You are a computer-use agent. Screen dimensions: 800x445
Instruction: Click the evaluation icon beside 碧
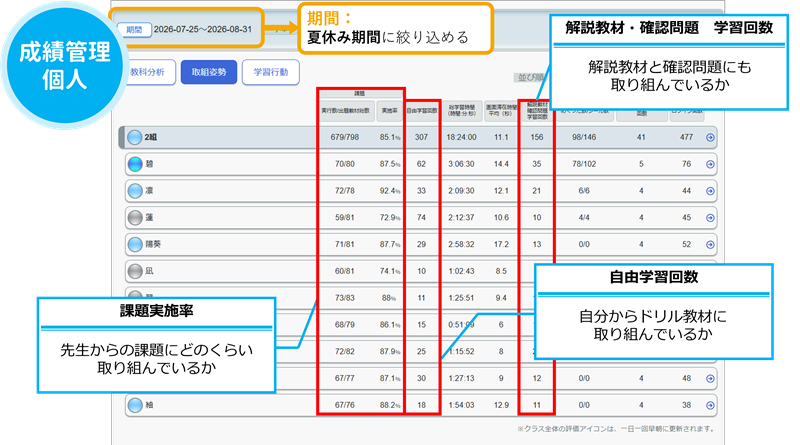coord(135,164)
